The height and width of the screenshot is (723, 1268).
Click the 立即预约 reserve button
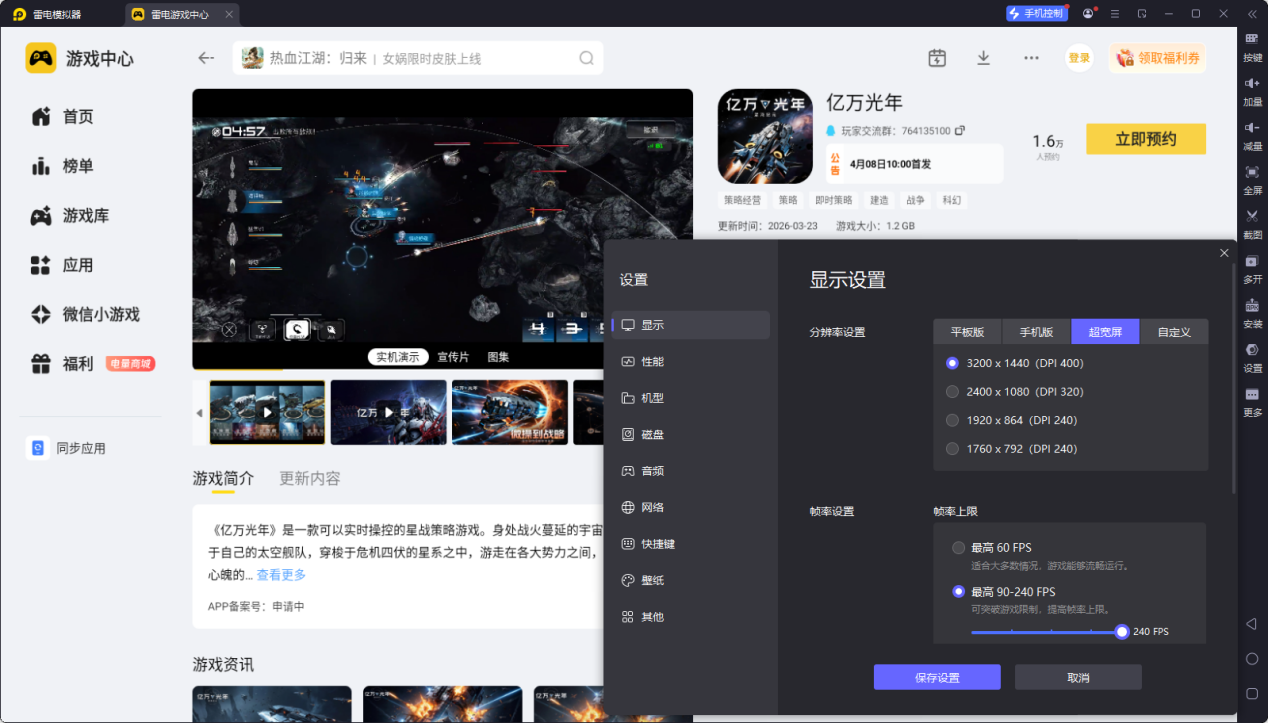1145,139
